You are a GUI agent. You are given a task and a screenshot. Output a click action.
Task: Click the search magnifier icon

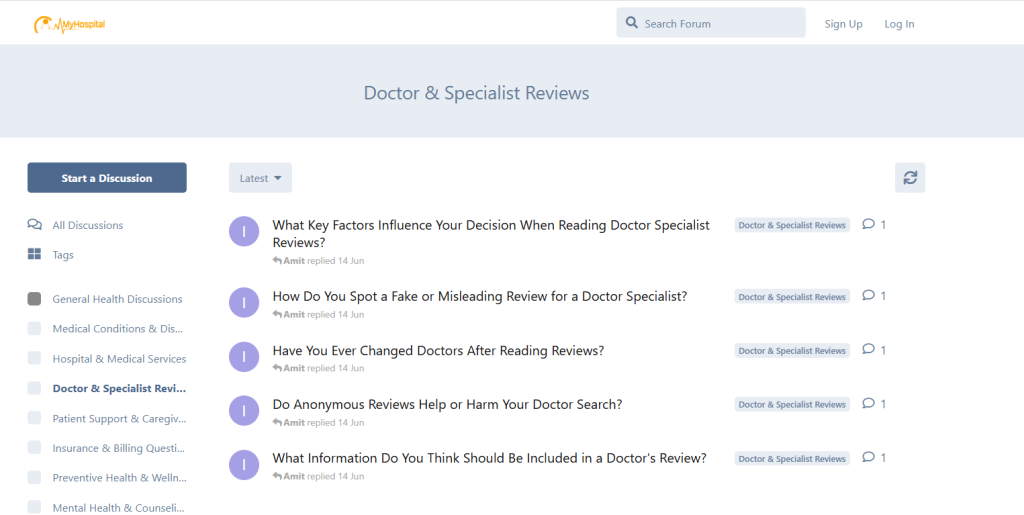[632, 23]
